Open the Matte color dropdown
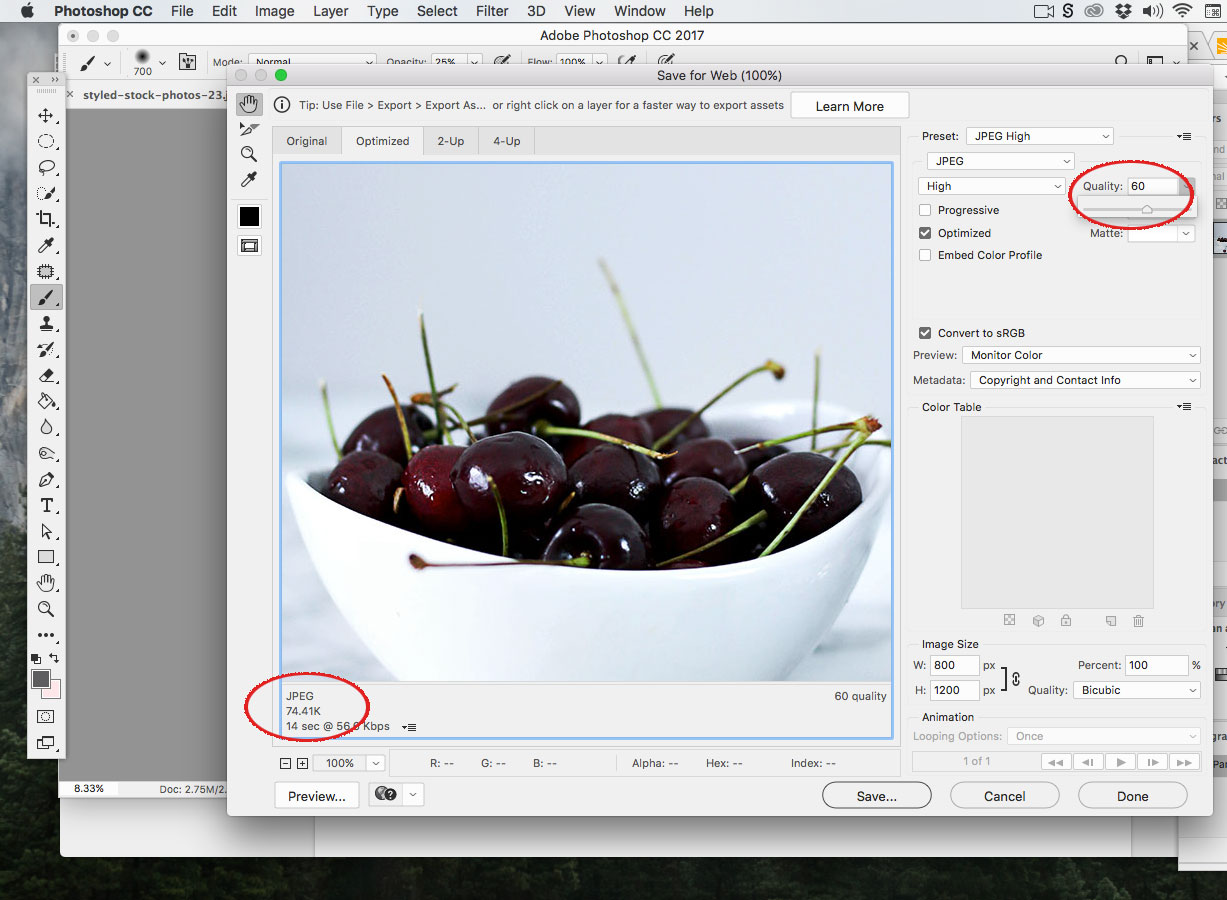 point(1186,233)
